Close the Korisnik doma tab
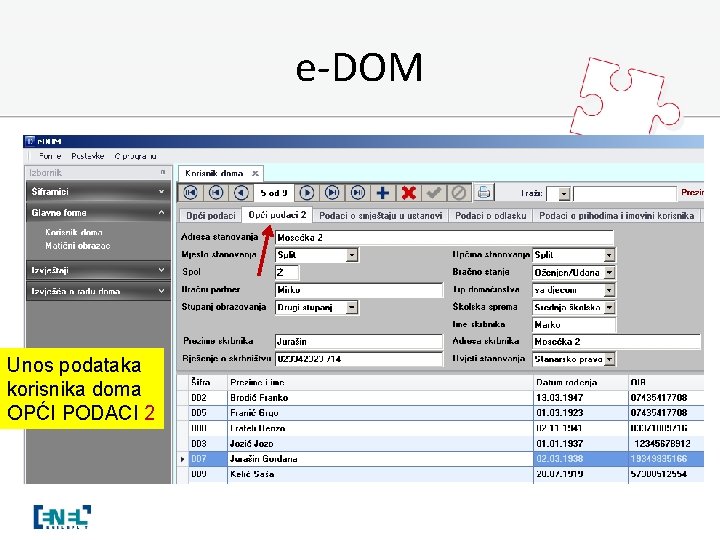 pos(255,174)
